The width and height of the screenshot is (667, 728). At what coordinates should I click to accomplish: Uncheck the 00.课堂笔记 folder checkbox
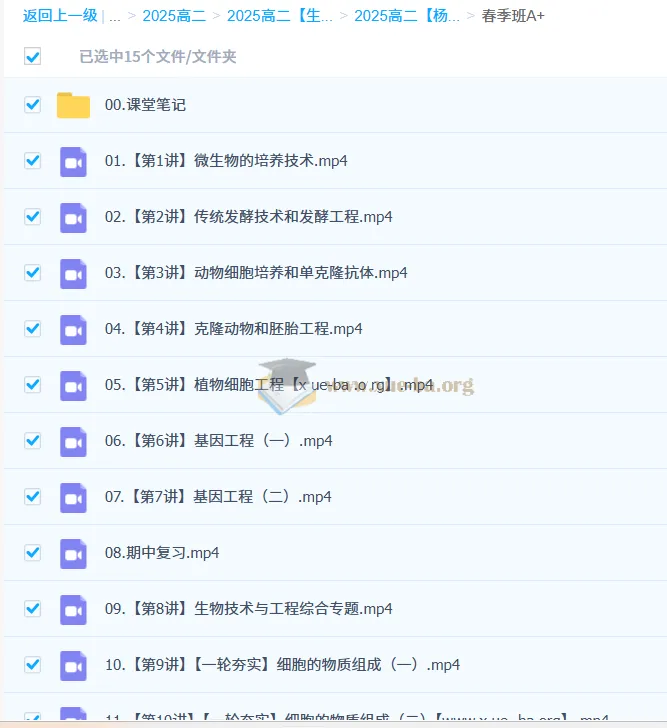(33, 105)
